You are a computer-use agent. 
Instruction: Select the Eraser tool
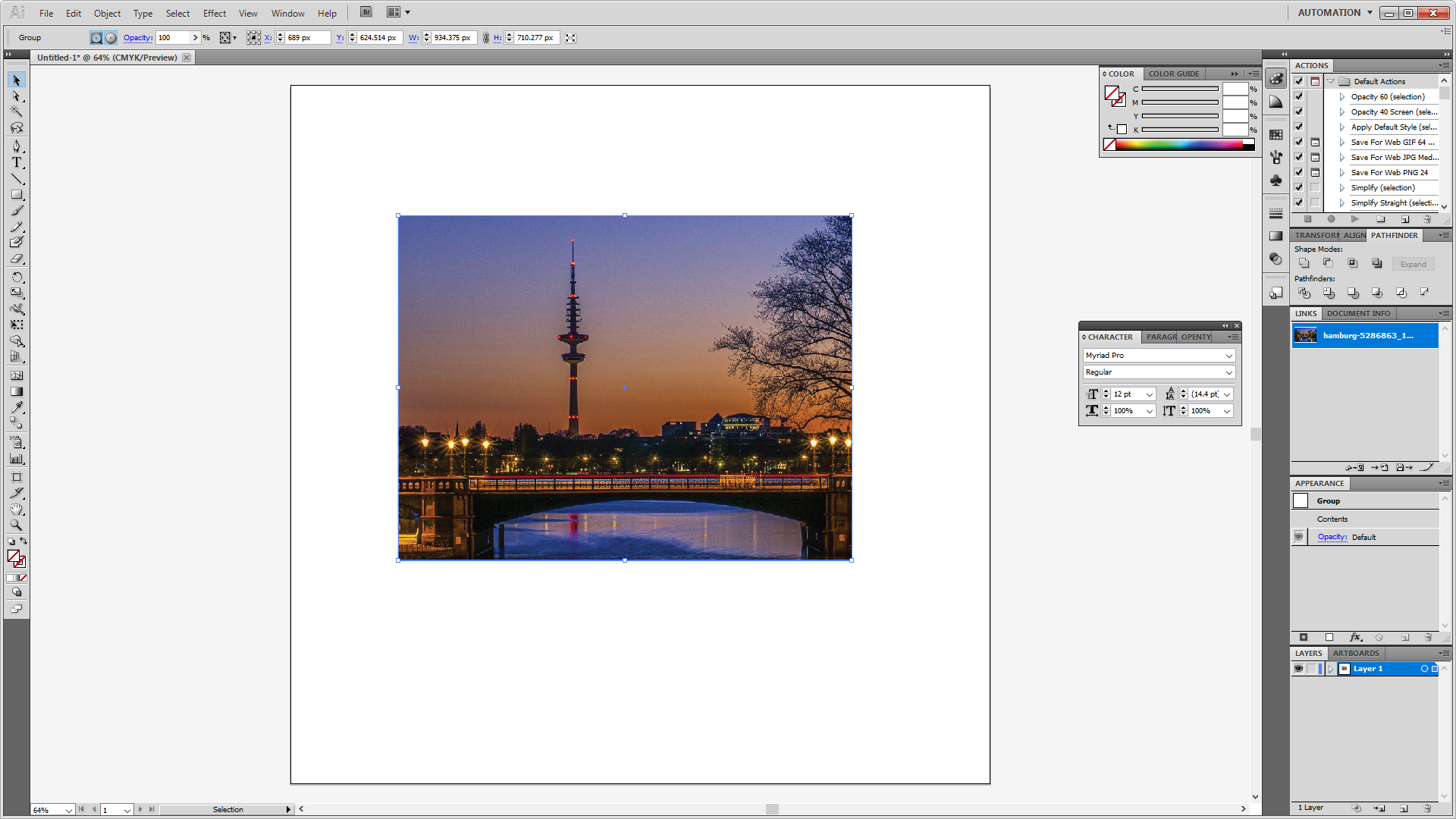point(17,259)
